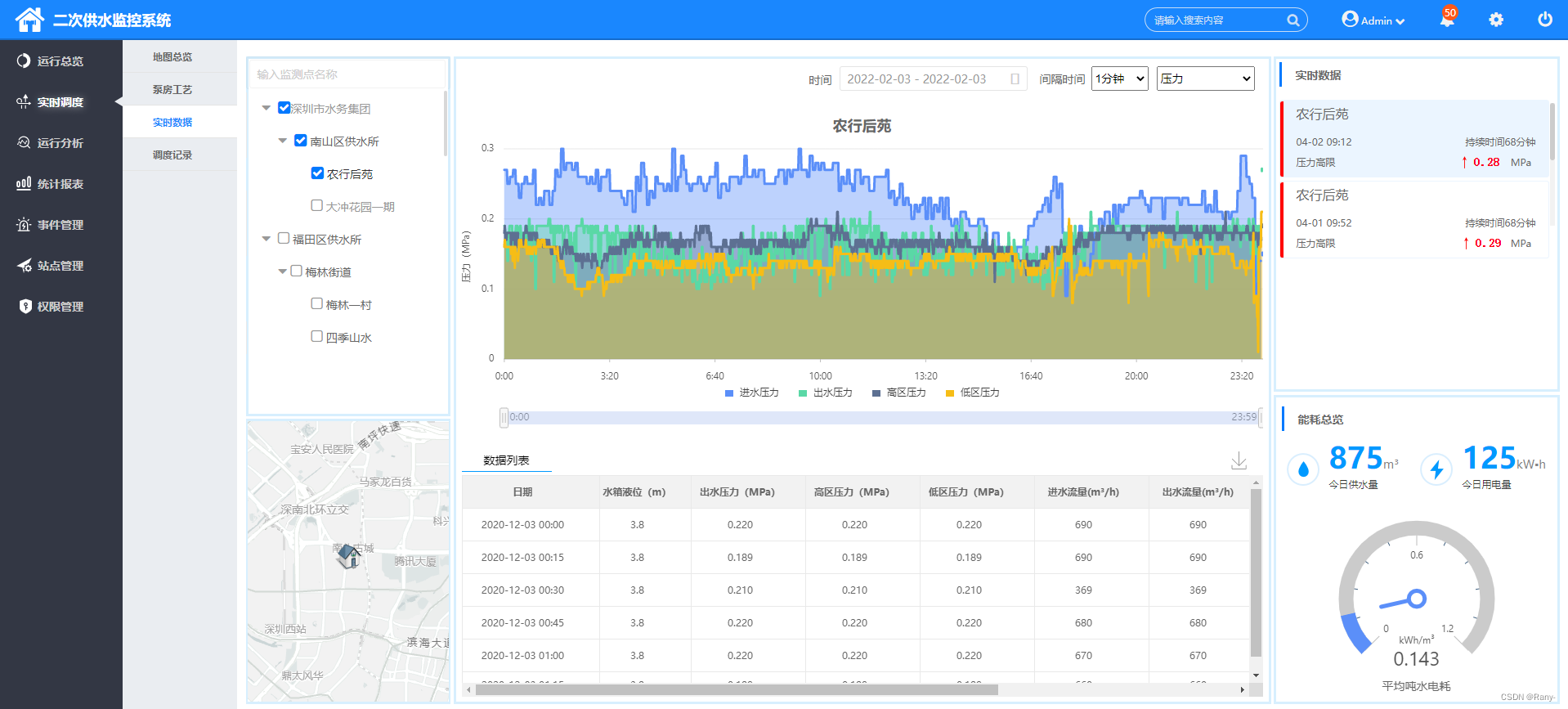
Task: Click the calendar icon in the date field
Action: 1015,79
